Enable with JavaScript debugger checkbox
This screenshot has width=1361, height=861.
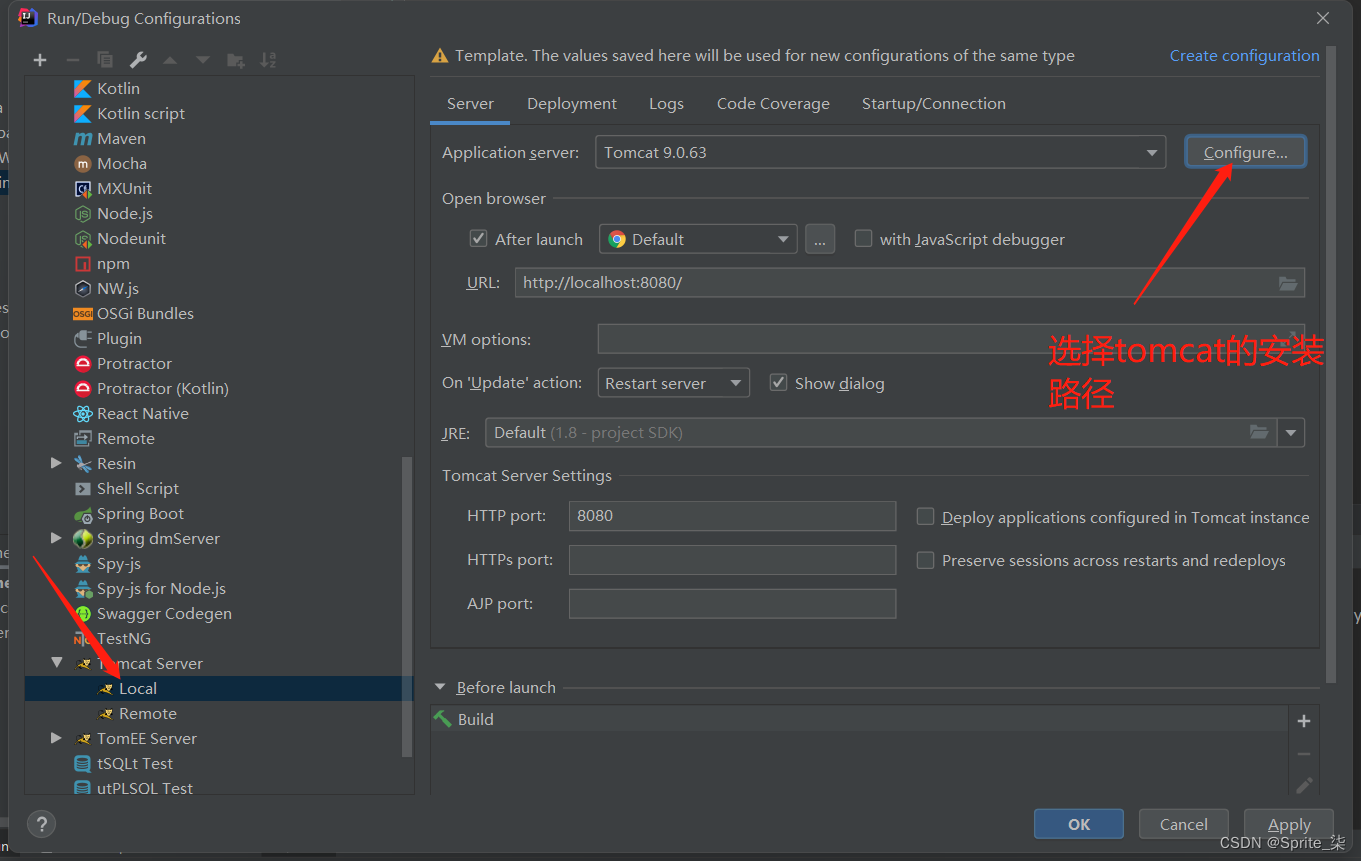click(x=863, y=239)
